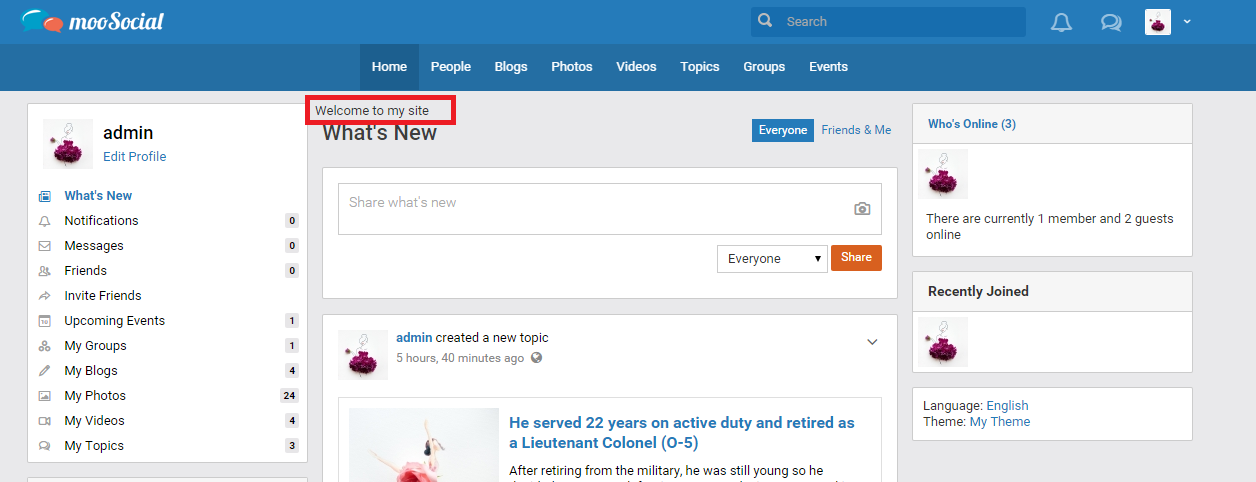Switch feed filter to Friends & Me

pos(856,130)
